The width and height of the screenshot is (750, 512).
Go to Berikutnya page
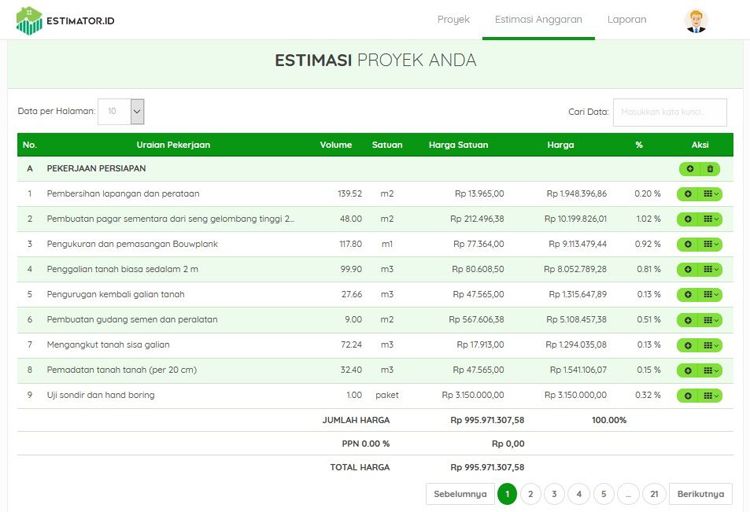point(700,494)
